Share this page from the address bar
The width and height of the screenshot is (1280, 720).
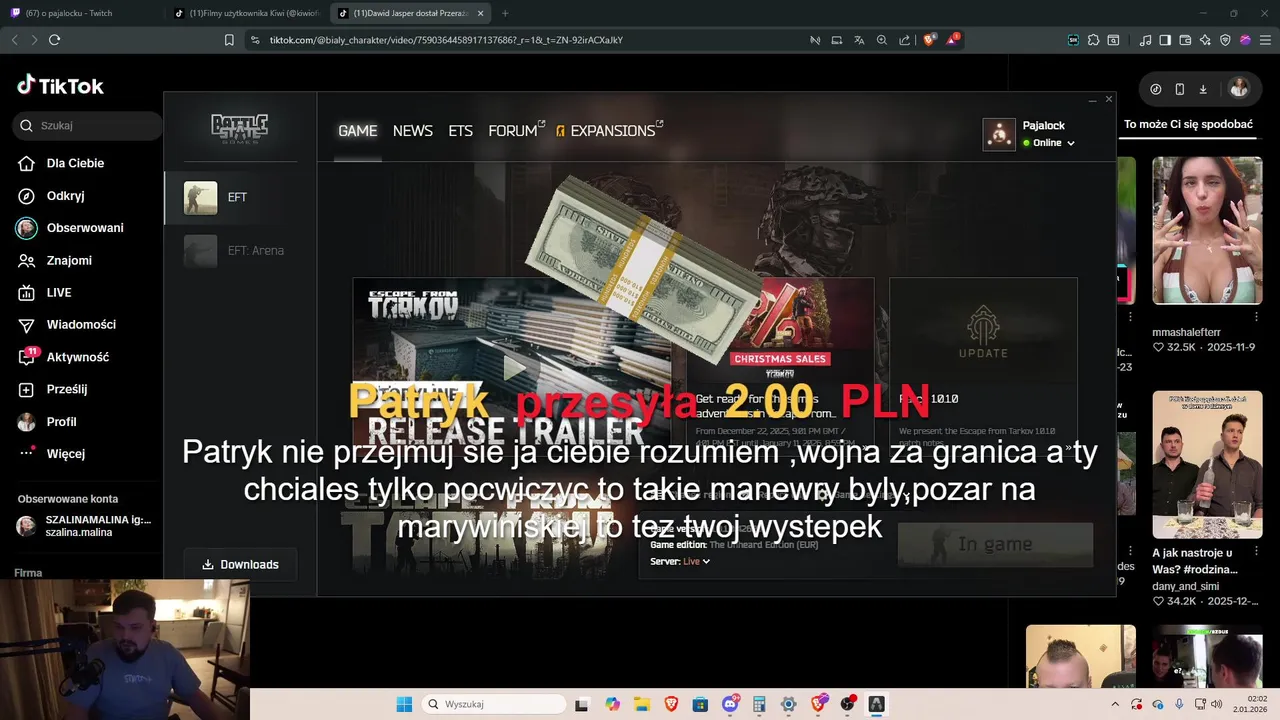pos(905,40)
